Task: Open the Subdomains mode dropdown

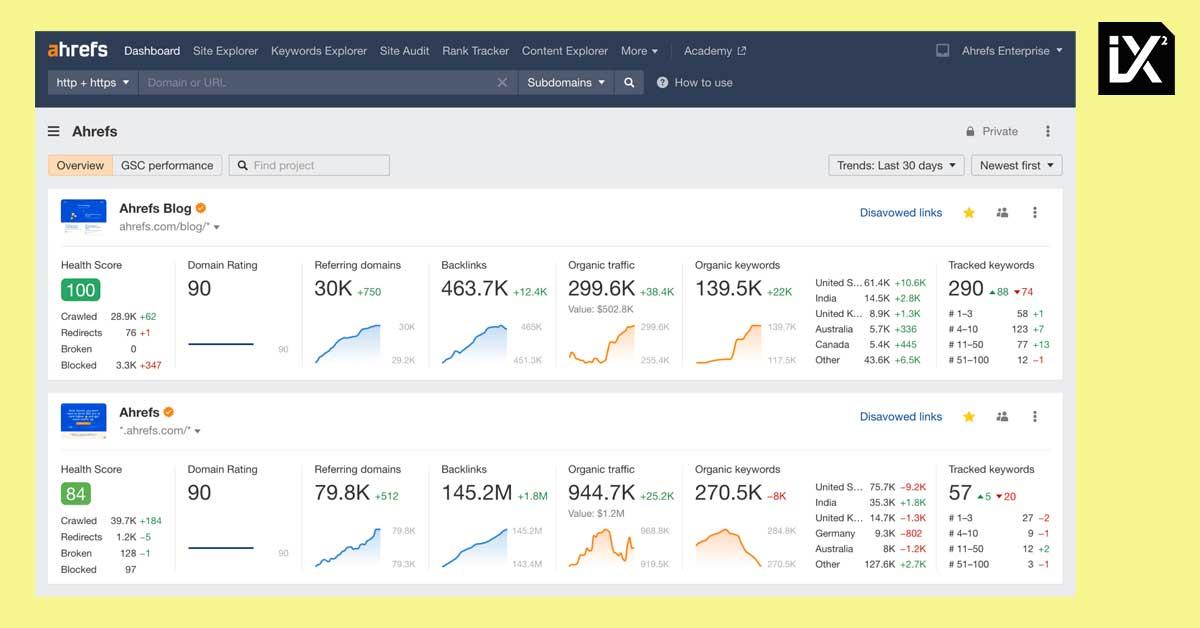Action: (x=566, y=83)
